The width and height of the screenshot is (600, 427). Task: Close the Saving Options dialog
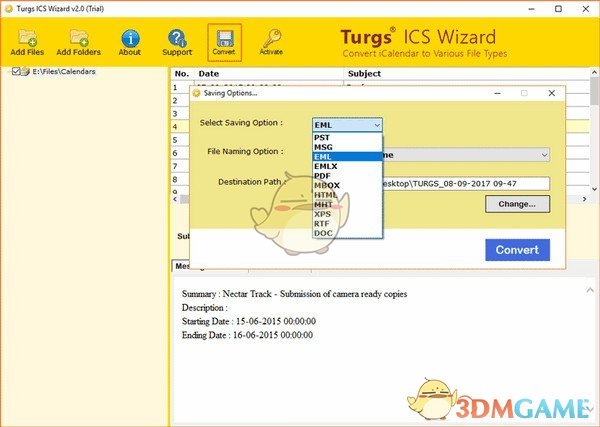click(551, 93)
